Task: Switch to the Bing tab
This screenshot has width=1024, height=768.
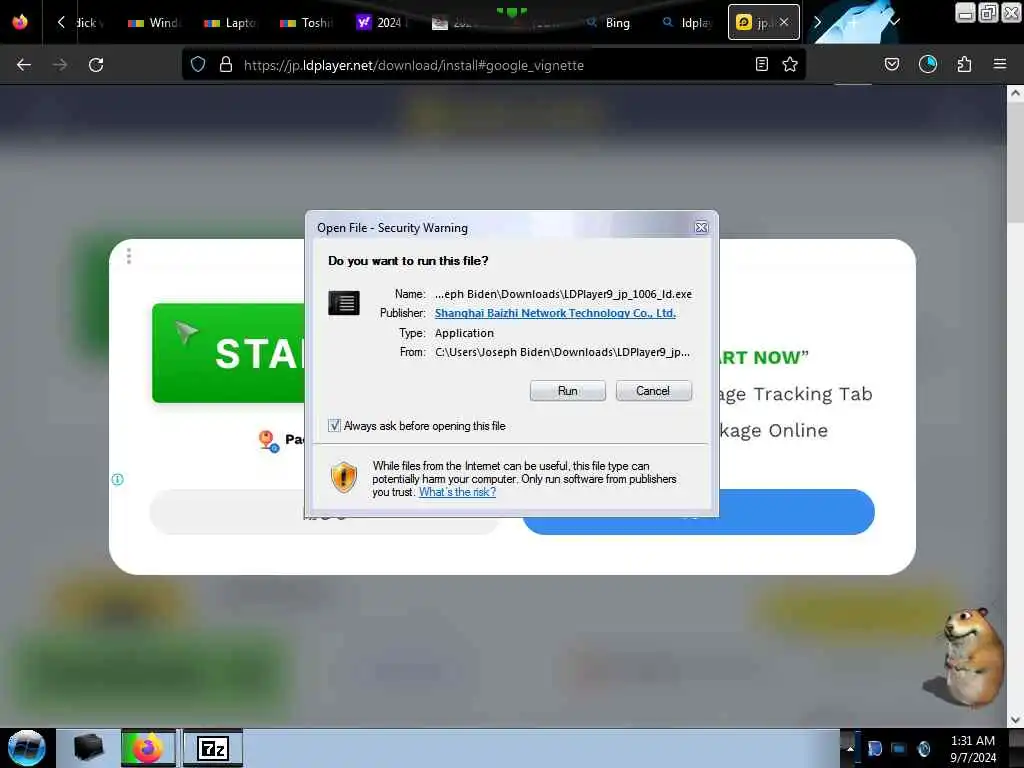Action: pyautogui.click(x=611, y=23)
